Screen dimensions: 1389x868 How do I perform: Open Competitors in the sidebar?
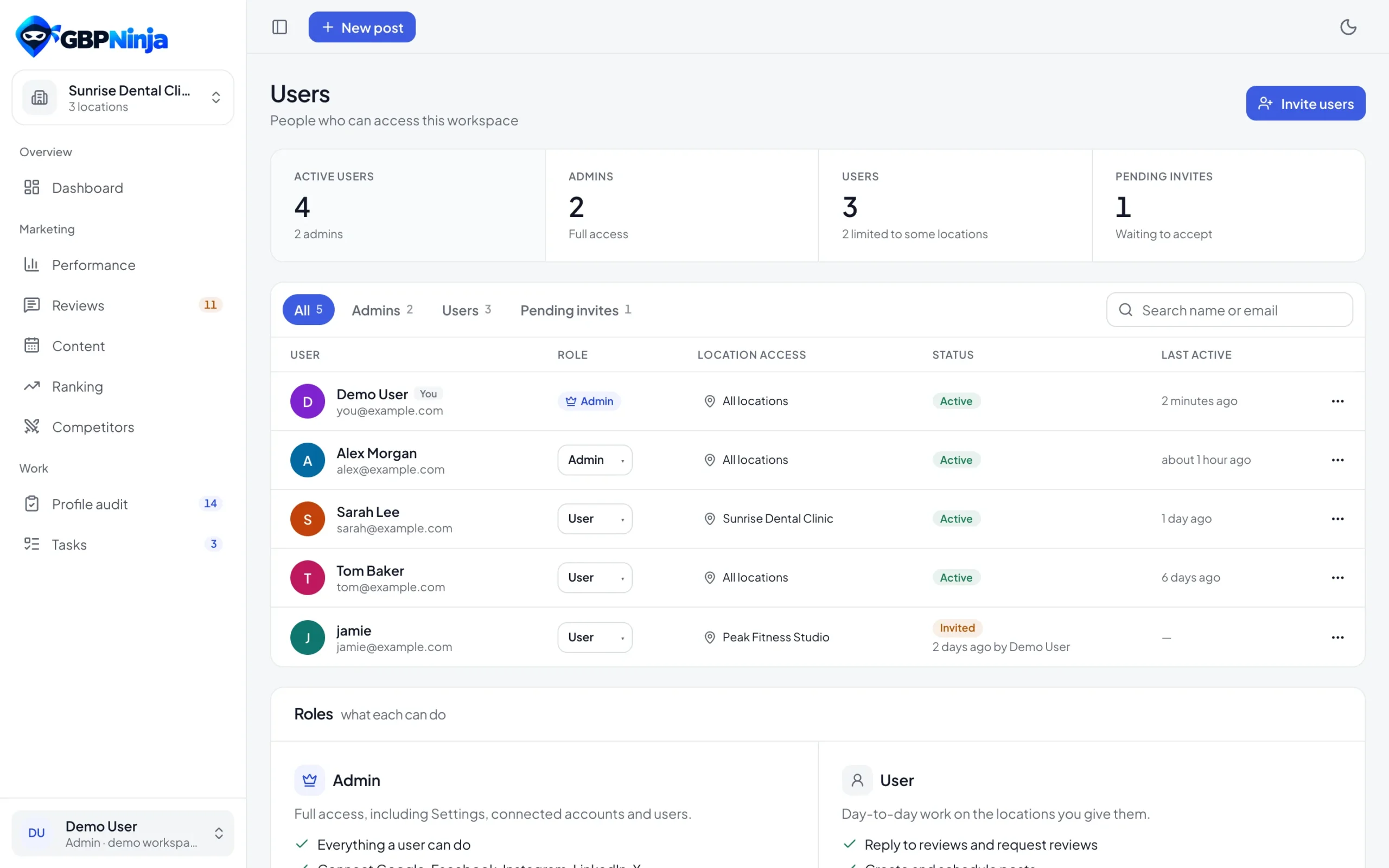[x=123, y=426]
